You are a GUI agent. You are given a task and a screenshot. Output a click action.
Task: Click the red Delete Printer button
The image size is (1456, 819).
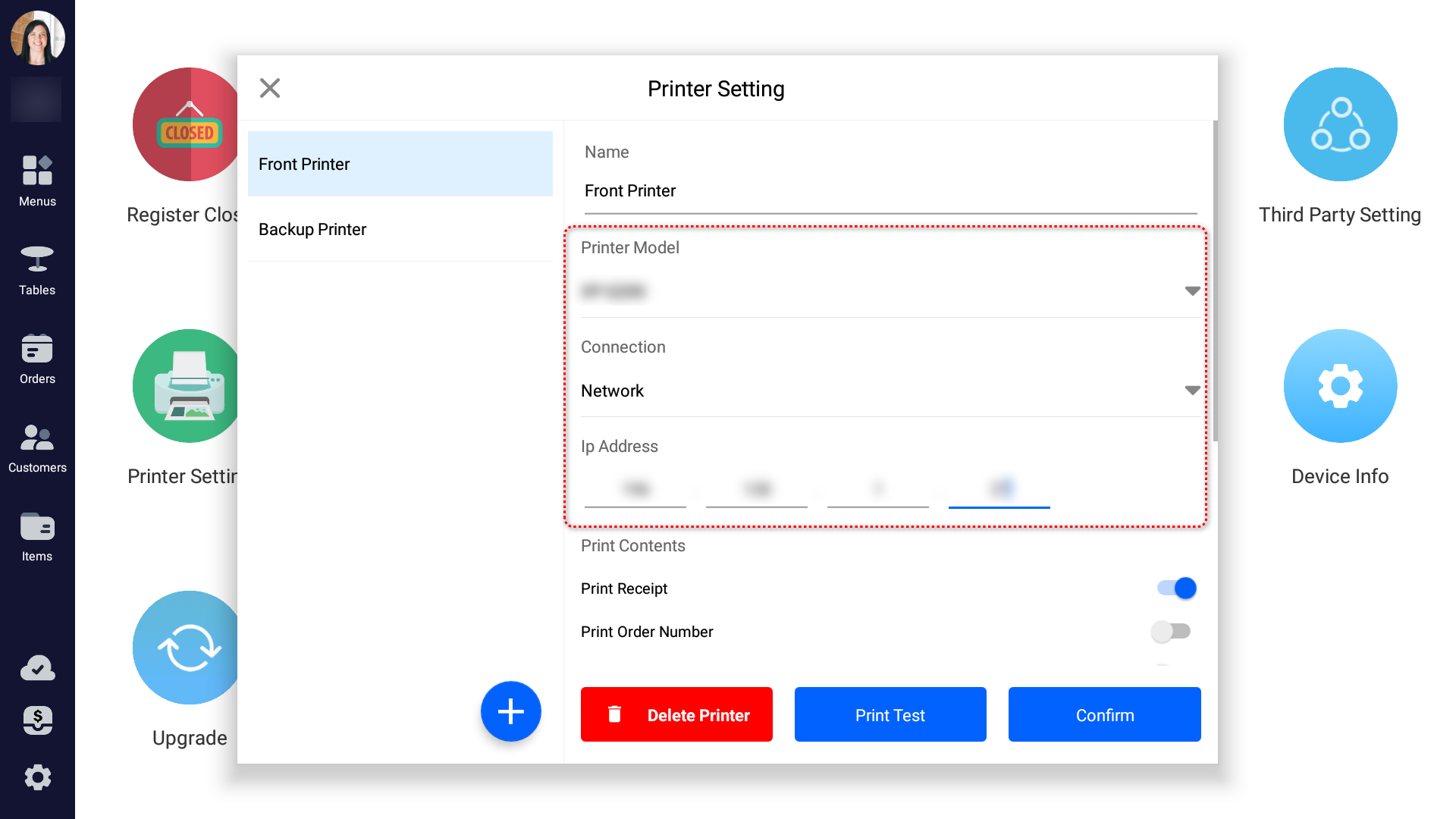pyautogui.click(x=676, y=714)
